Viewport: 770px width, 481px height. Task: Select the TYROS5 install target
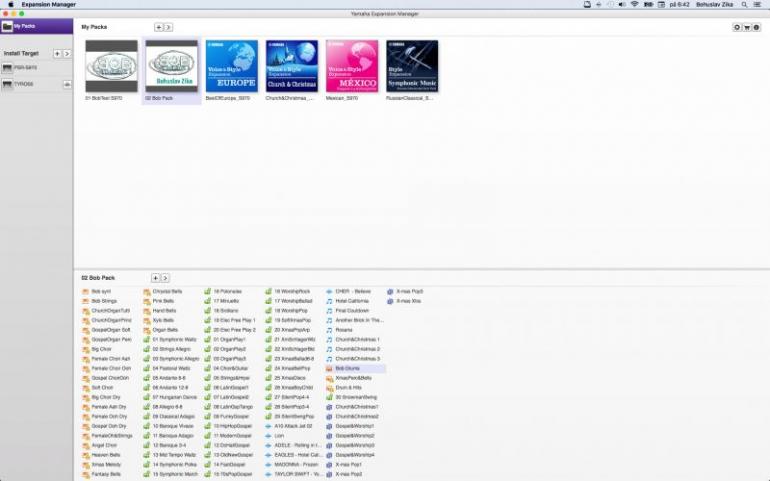pos(31,85)
